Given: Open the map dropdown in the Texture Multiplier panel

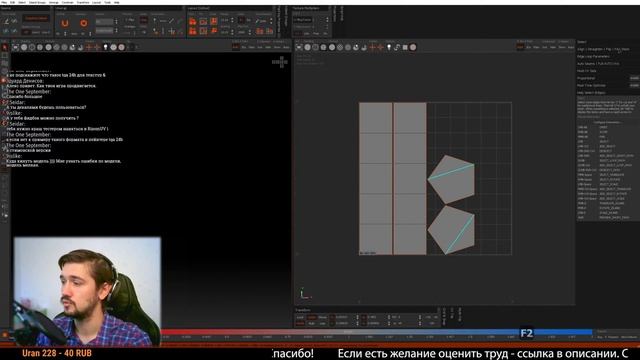Looking at the screenshot, I should [303, 20].
